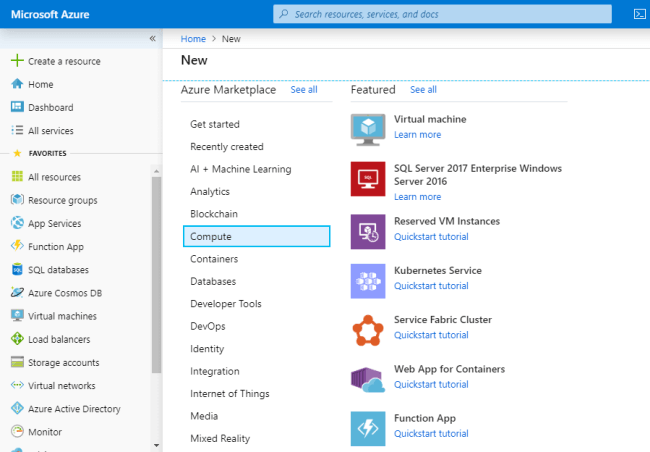The height and width of the screenshot is (452, 650).
Task: Click SQL Server 2017 Enterprise Windows Server title
Action: click(x=478, y=175)
